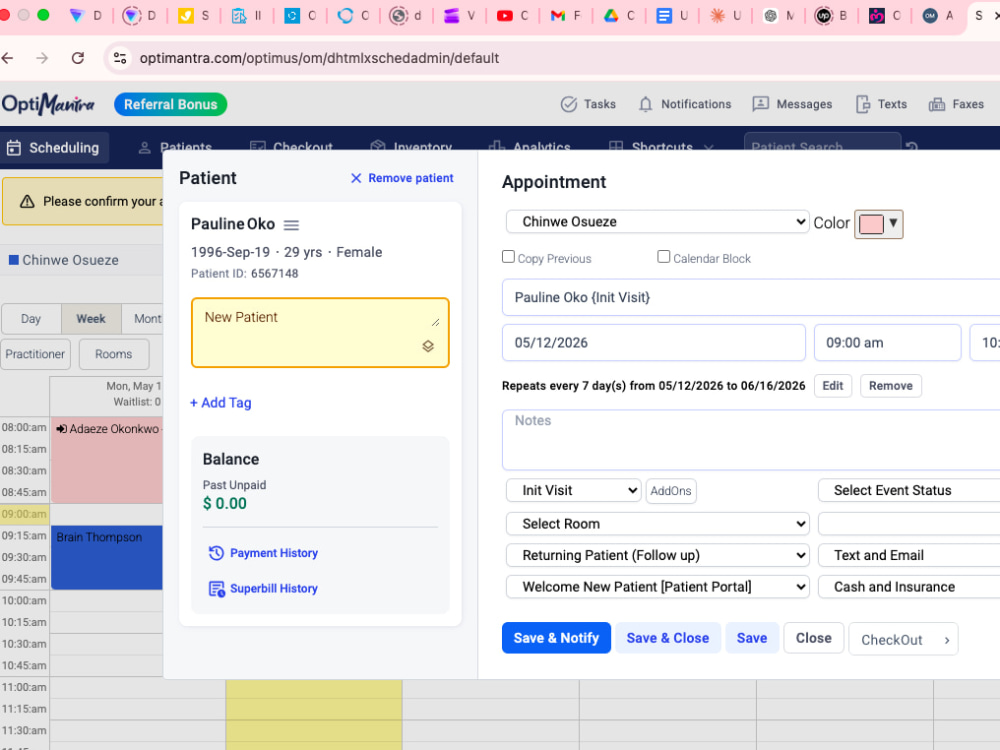This screenshot has width=1000, height=750.
Task: Click the Referral Bonus button
Action: [x=170, y=105]
